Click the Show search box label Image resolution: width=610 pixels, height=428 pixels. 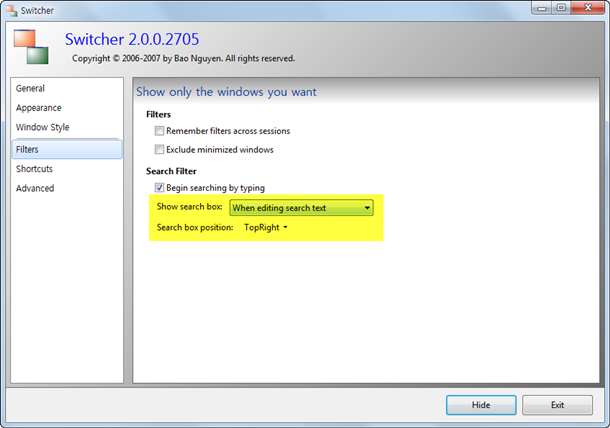click(x=189, y=207)
